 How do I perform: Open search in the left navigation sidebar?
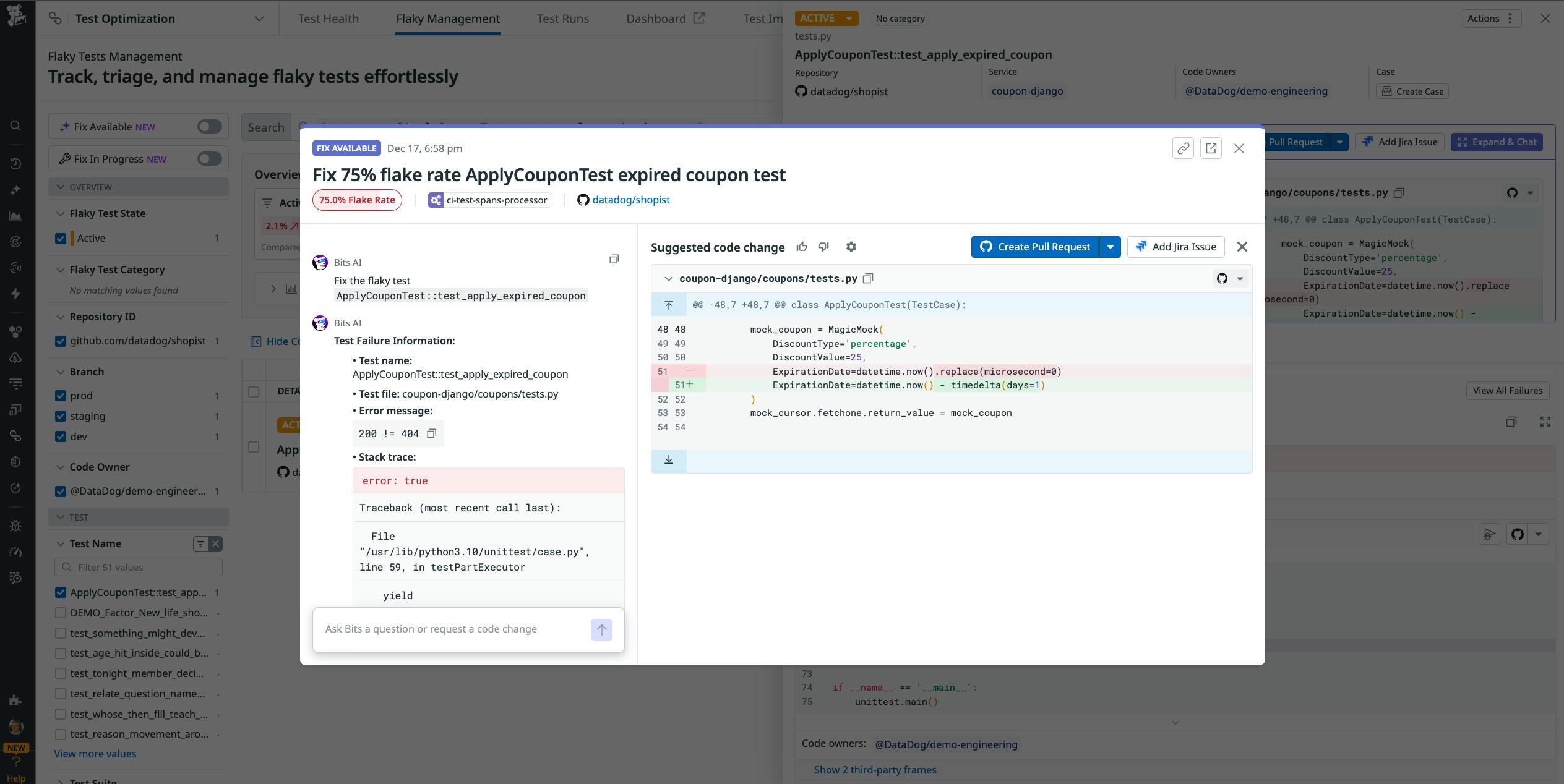pyautogui.click(x=15, y=126)
